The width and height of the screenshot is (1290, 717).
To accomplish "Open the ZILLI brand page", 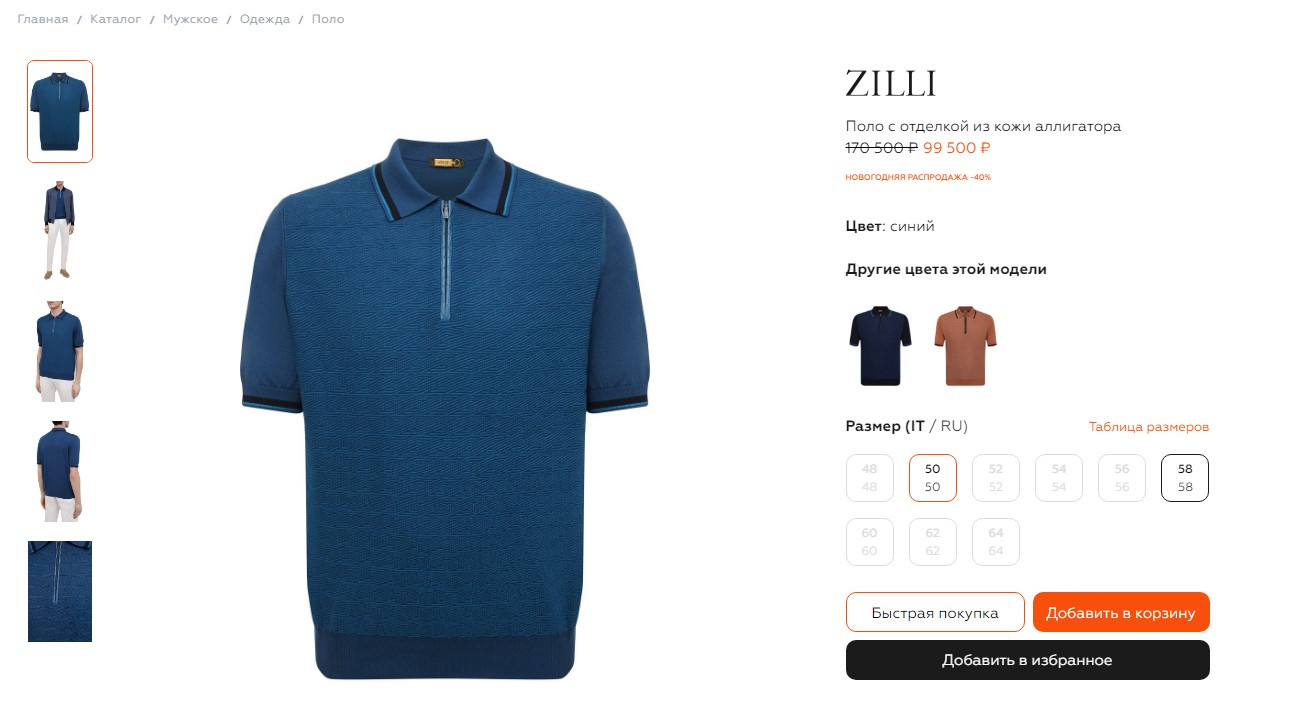I will [x=891, y=84].
